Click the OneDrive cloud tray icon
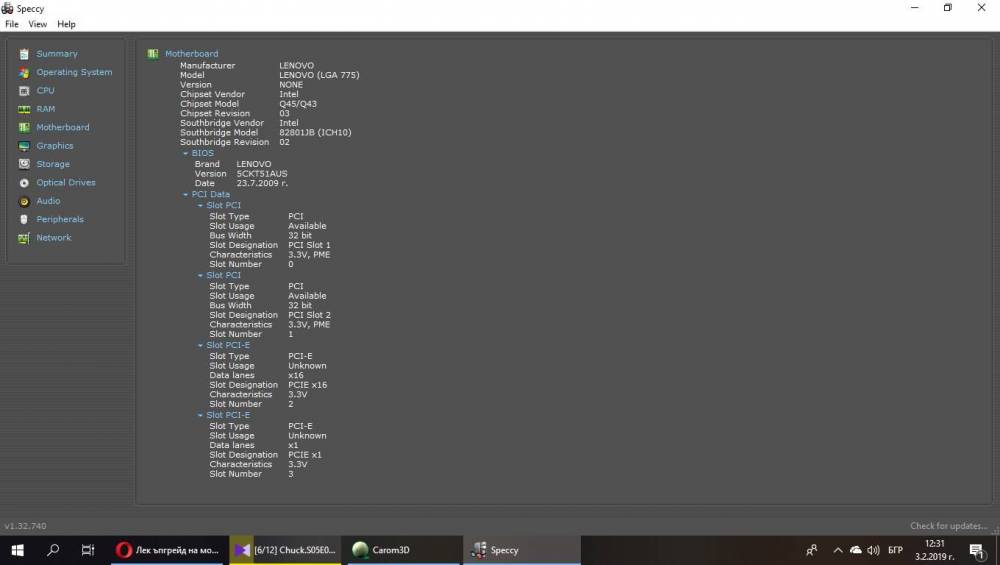1000x565 pixels. (855, 550)
